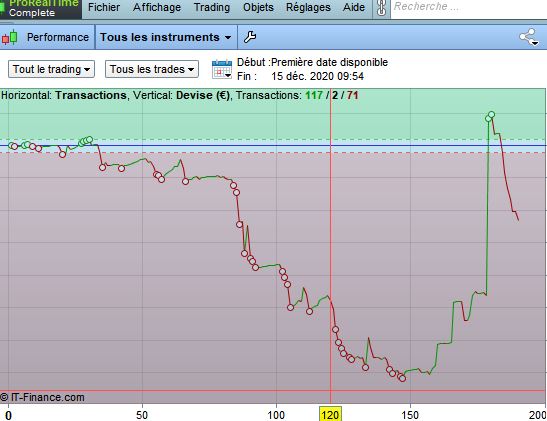Screen dimensions: 547x421
Task: Open the Affichage menu
Action: click(x=157, y=7)
